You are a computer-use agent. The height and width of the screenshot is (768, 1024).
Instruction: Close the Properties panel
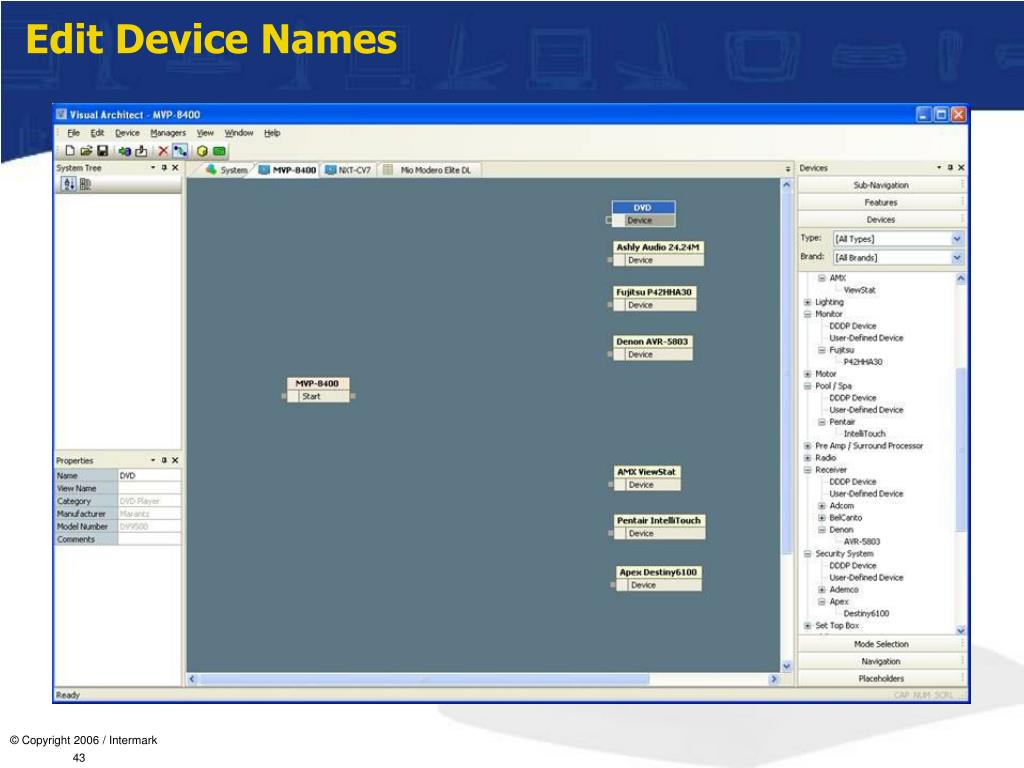[175, 460]
